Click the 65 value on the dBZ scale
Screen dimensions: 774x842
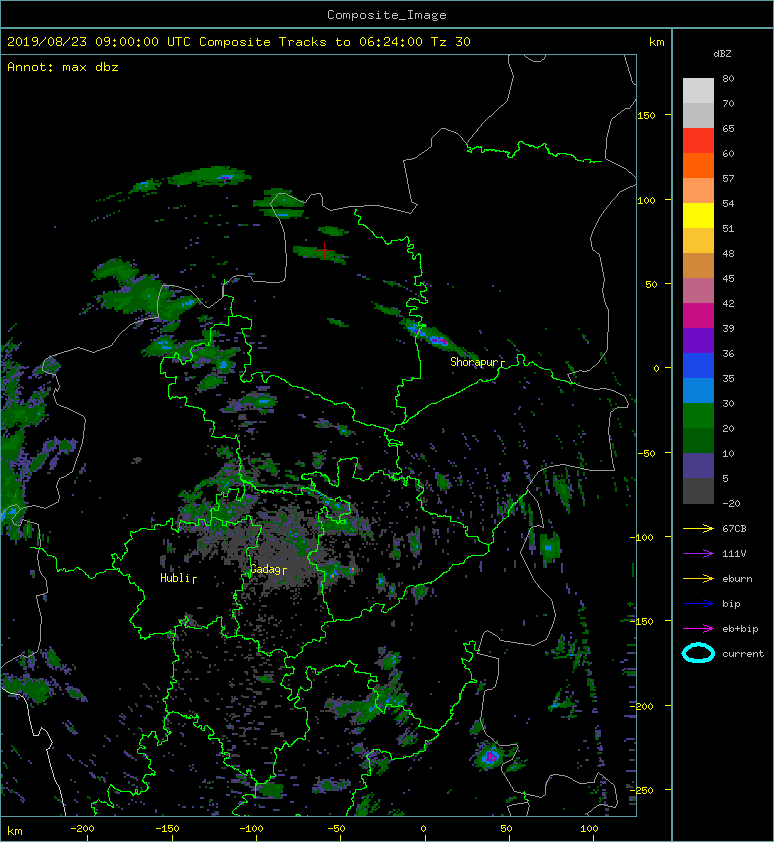pyautogui.click(x=728, y=128)
